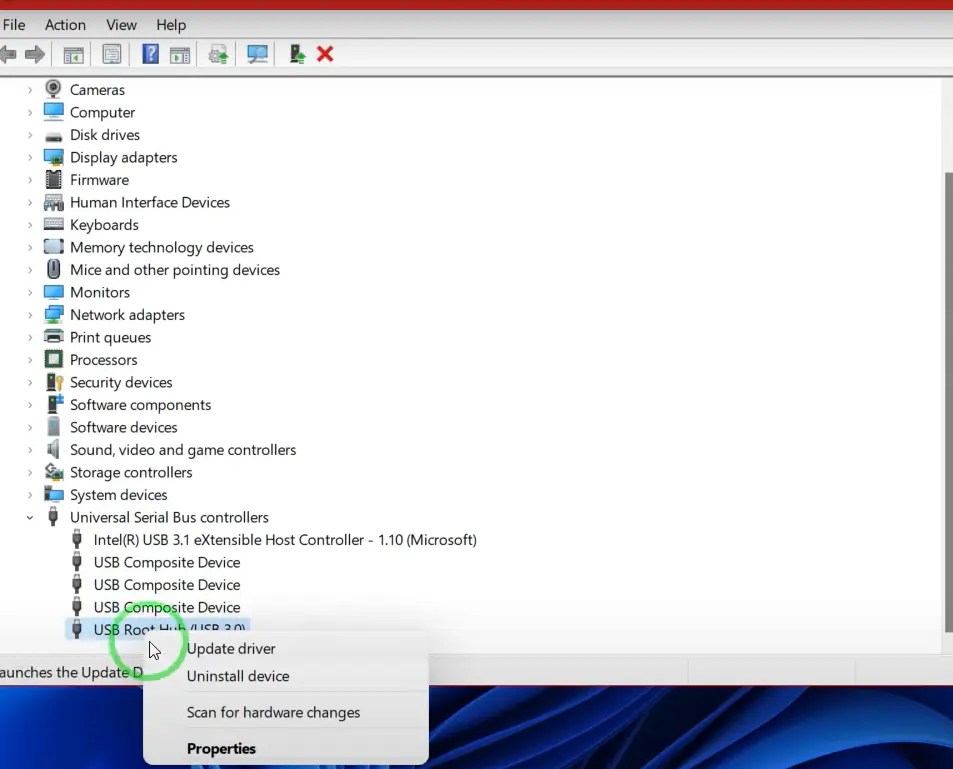Screen dimensions: 953x769
Task: Toggle the Show/Hide Console Tree icon
Action: click(x=73, y=54)
